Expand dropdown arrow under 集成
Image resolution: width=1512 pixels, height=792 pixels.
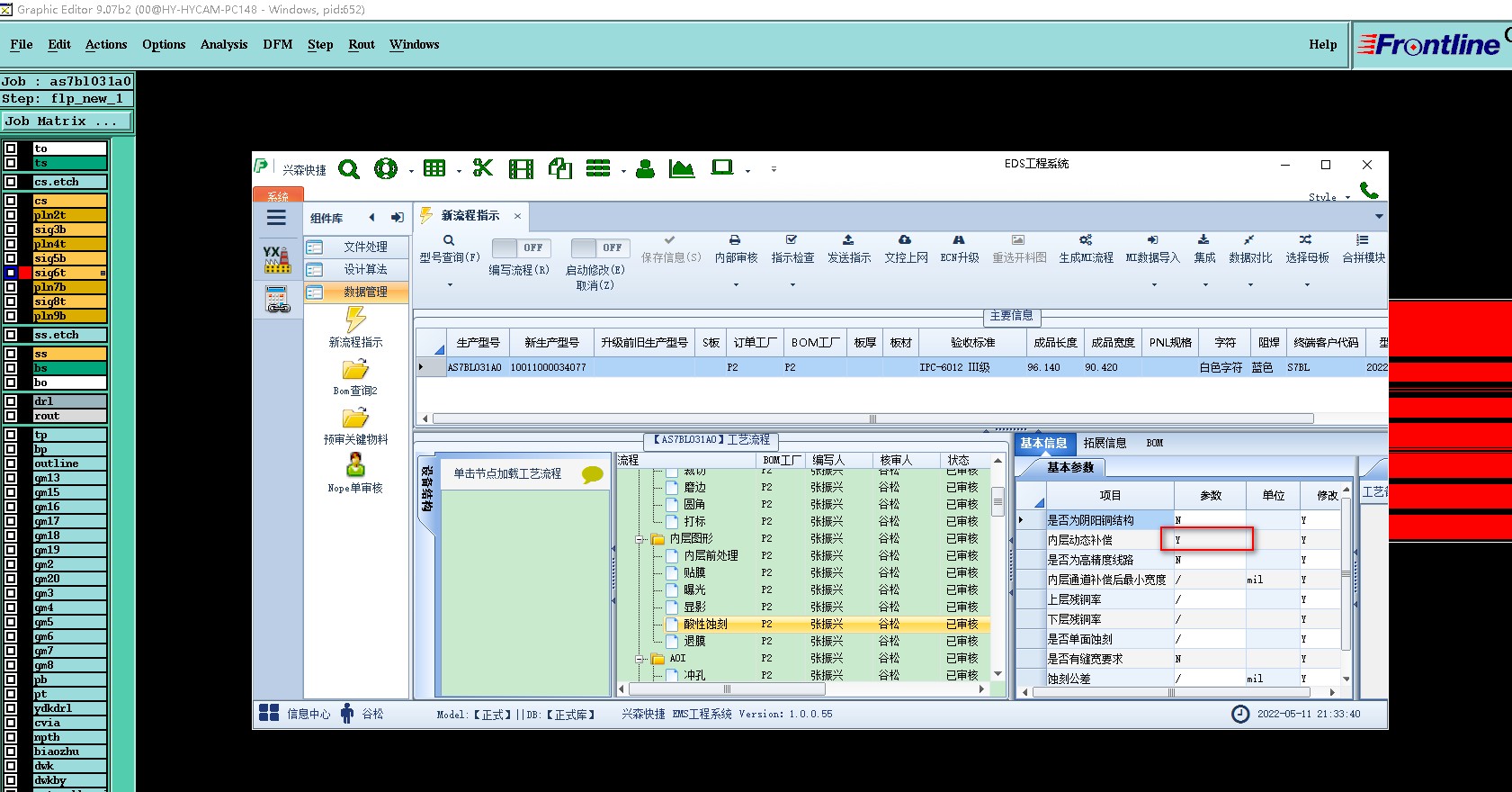[x=1205, y=284]
